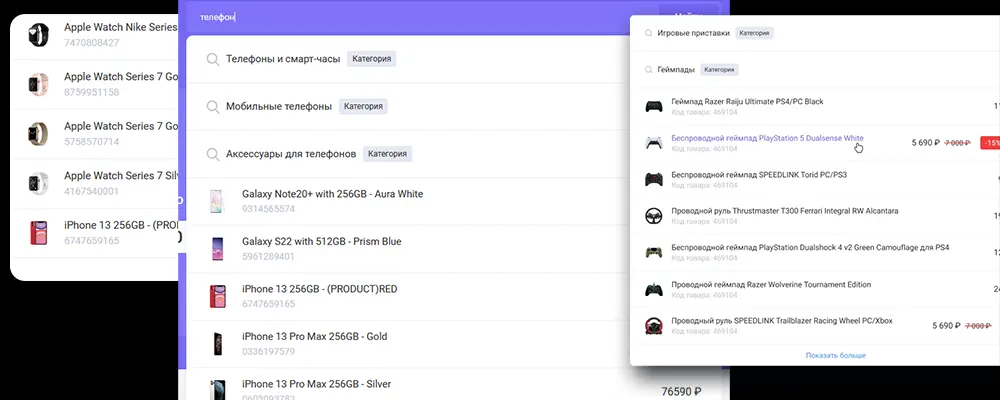Click SPEEDLINK Torid gamepad image
Image resolution: width=1000 pixels, height=400 pixels.
[654, 179]
